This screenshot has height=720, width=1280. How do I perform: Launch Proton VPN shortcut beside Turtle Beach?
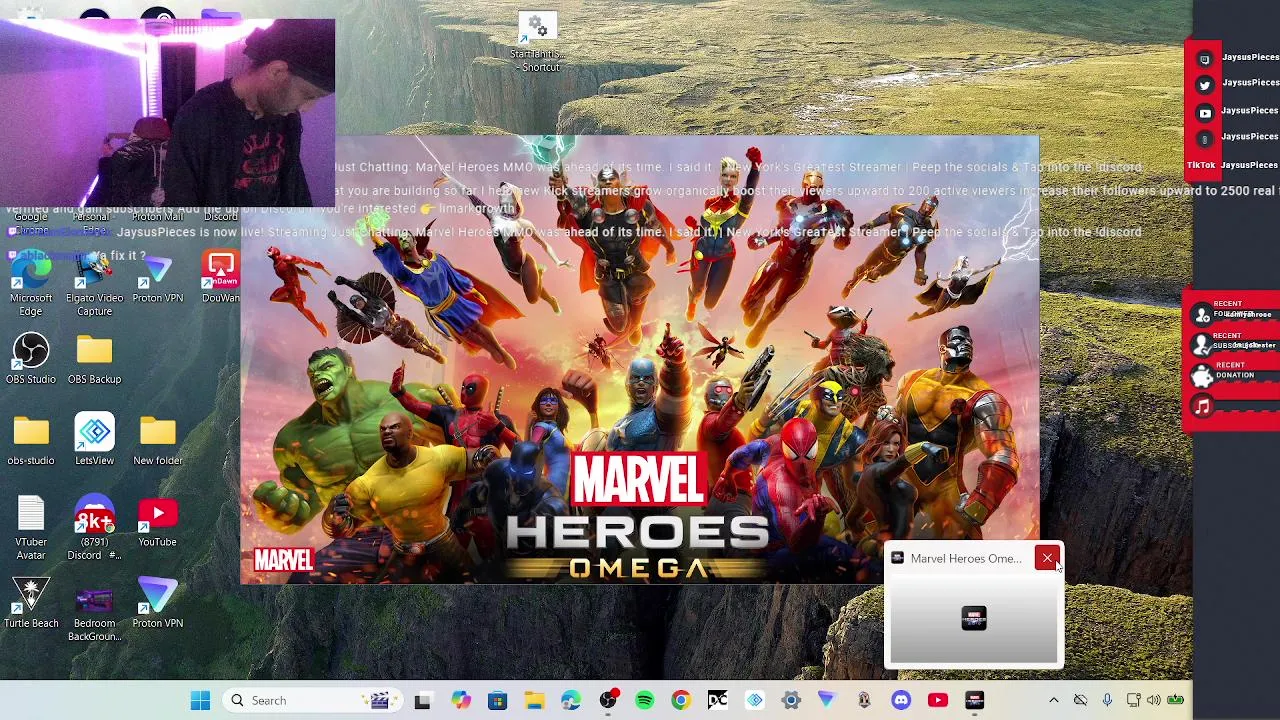click(157, 603)
